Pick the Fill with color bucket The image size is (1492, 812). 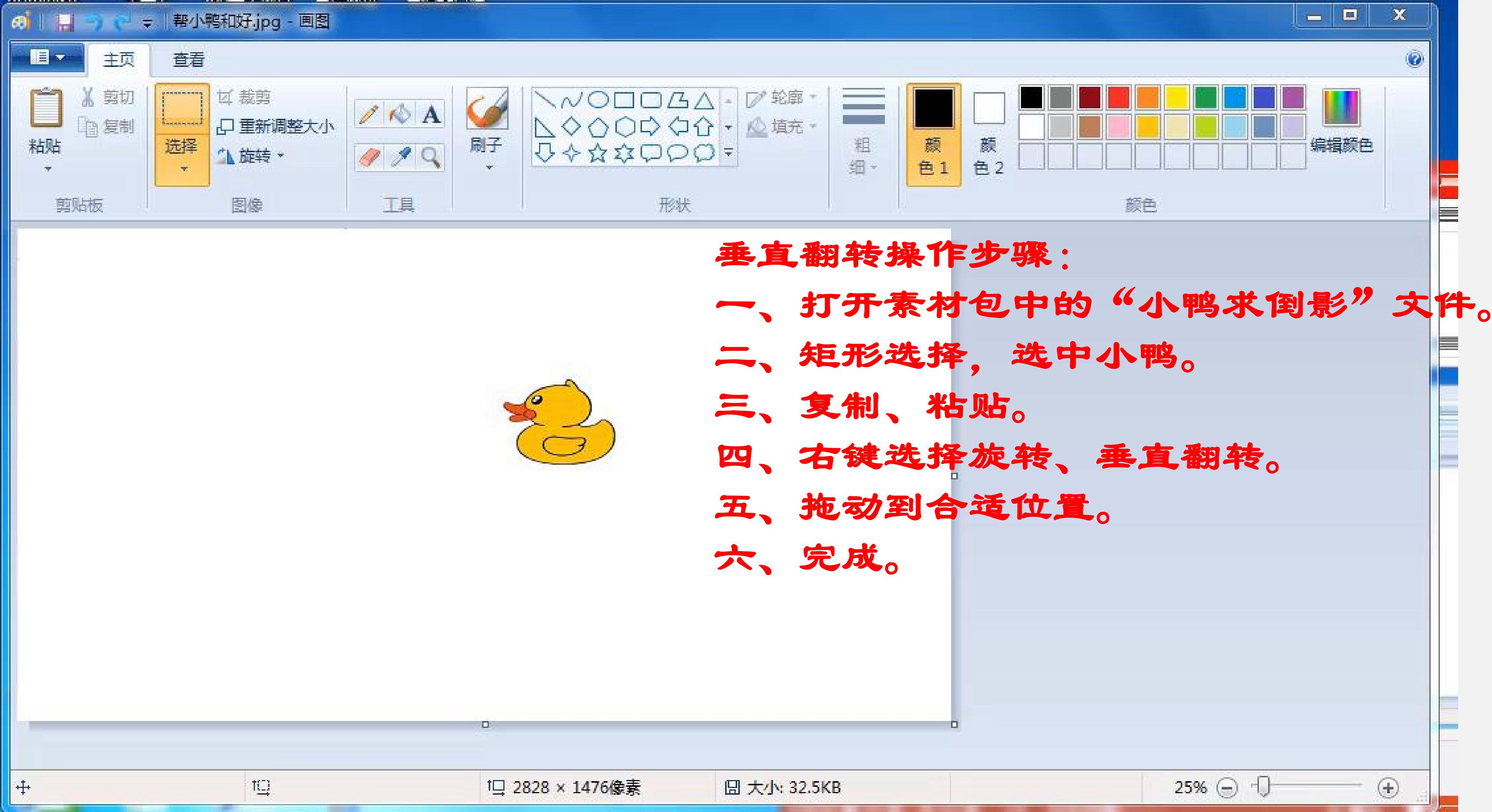click(400, 114)
